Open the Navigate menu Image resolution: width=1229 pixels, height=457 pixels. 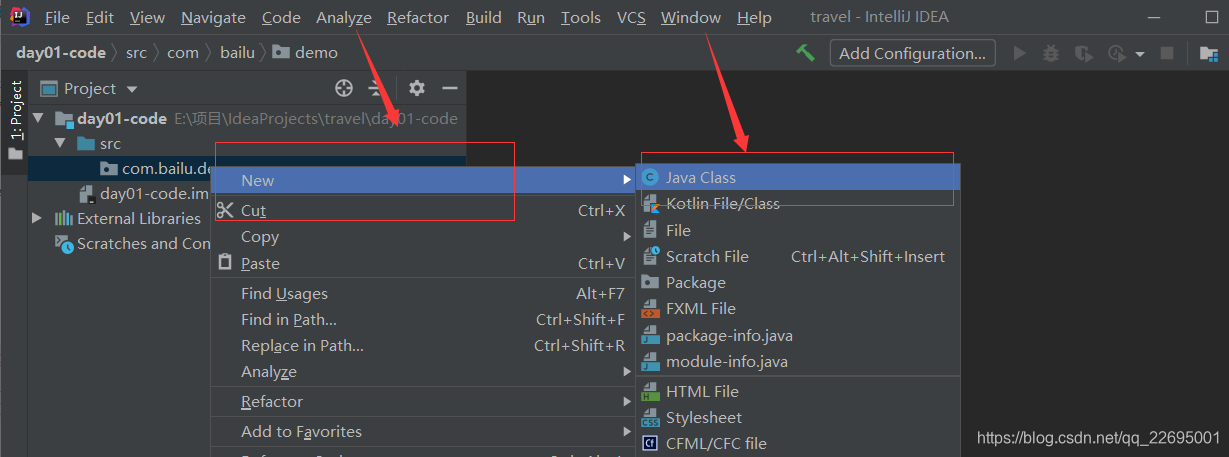click(x=213, y=18)
